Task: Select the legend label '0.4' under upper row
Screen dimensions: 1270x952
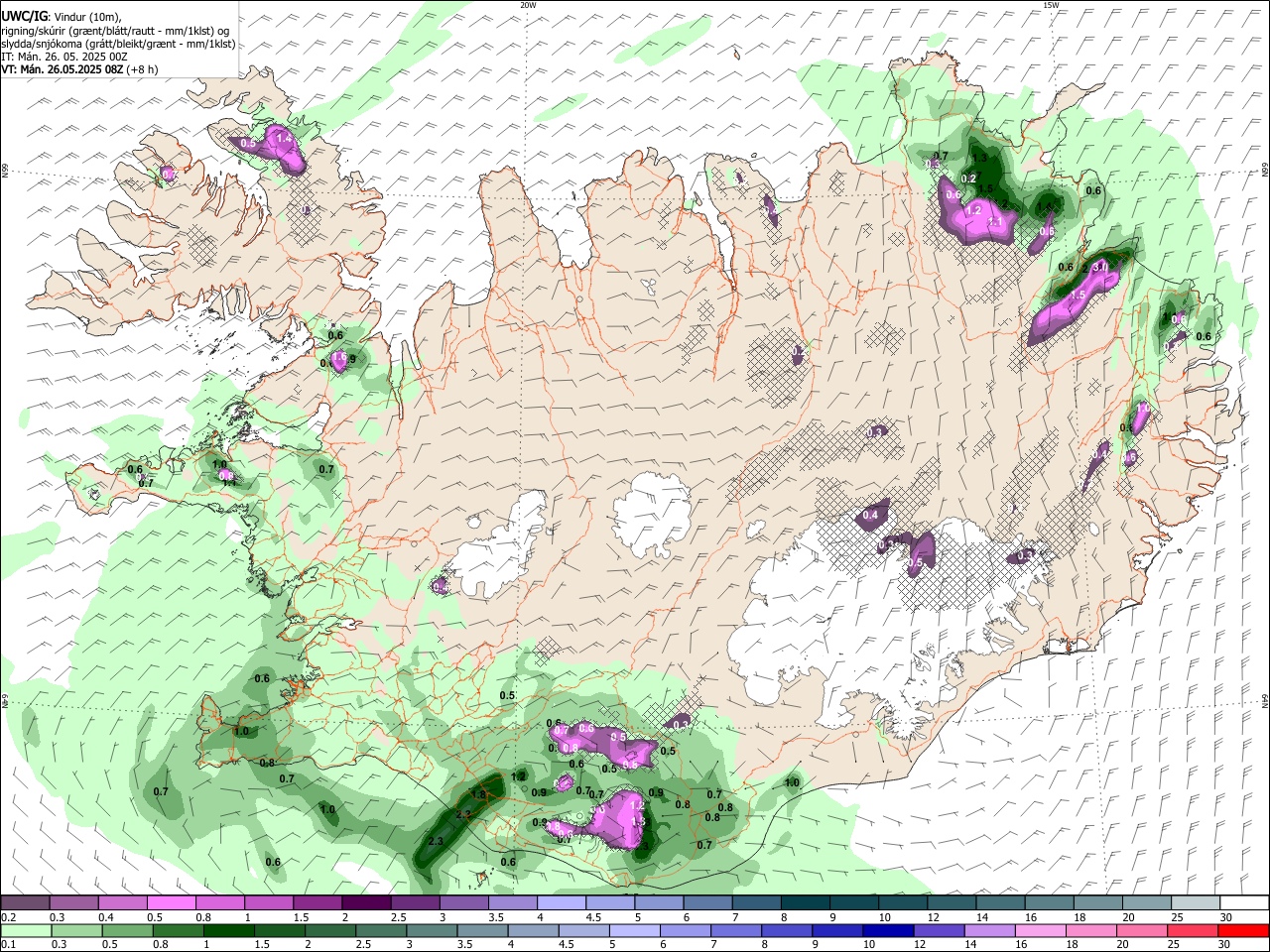Action: click(106, 917)
